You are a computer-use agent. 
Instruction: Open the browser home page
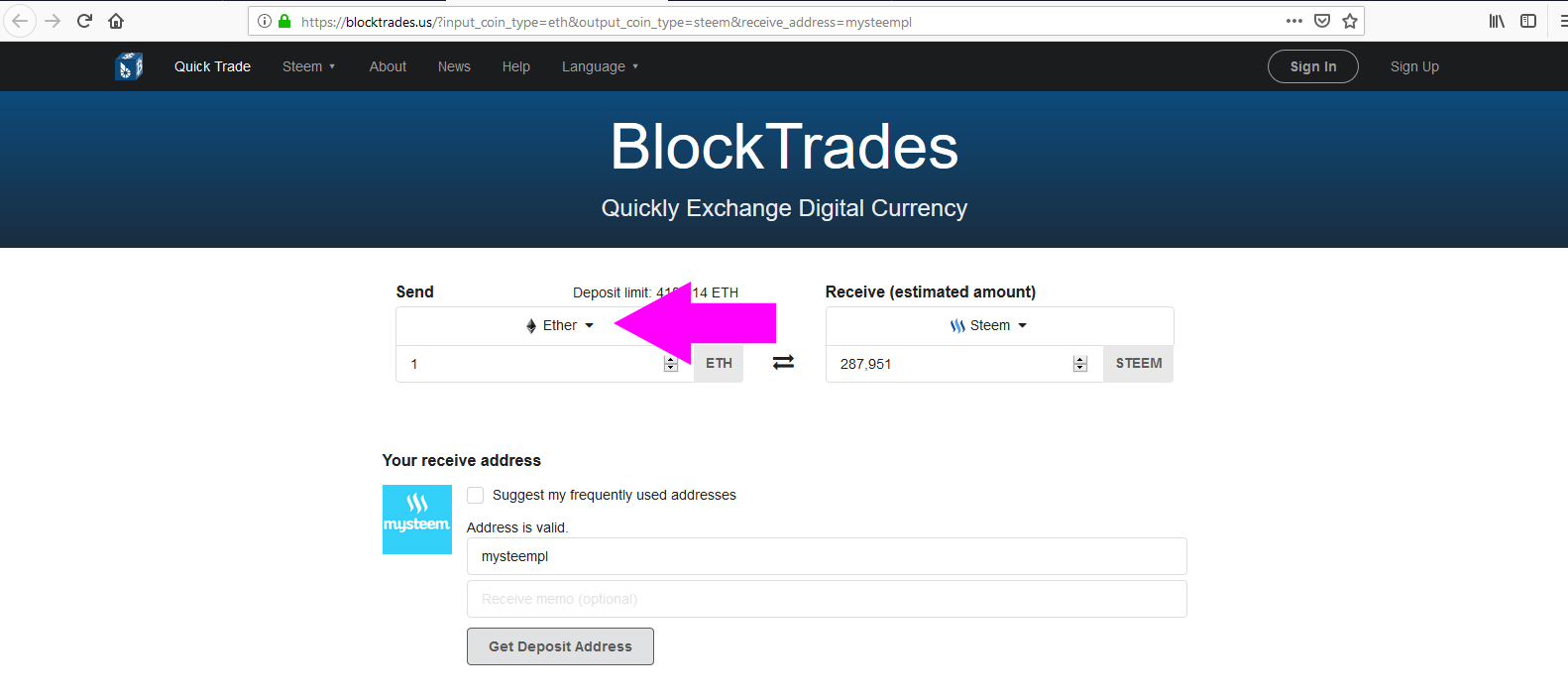[116, 21]
